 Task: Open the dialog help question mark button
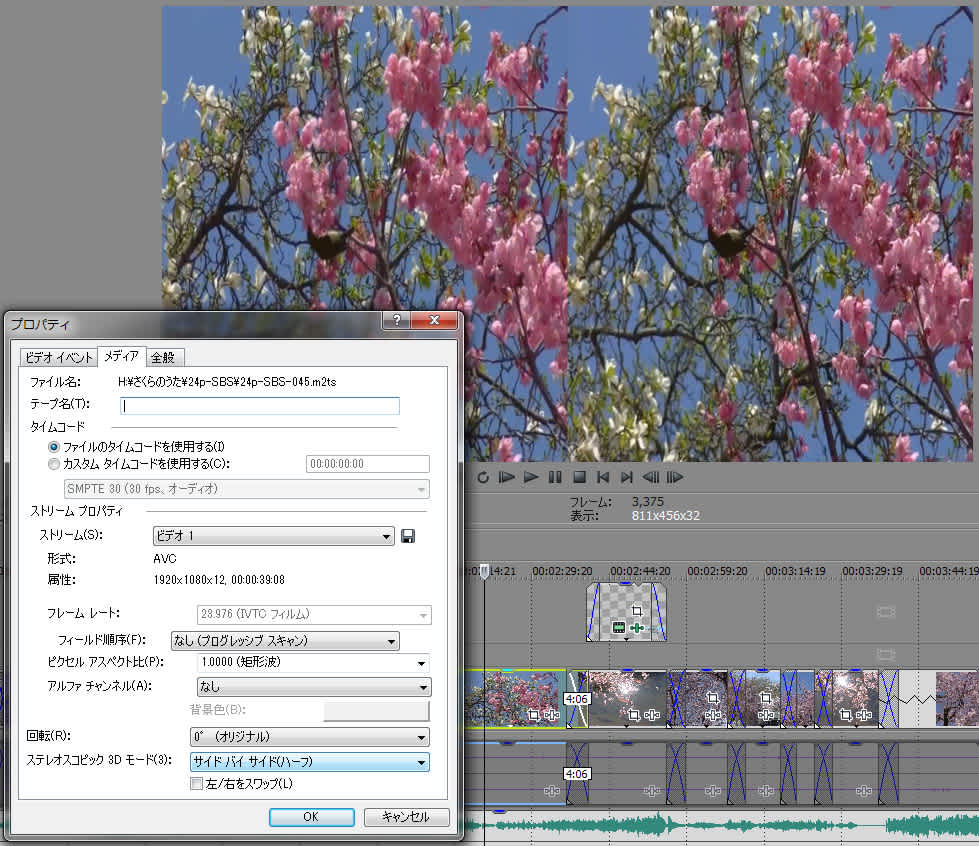pyautogui.click(x=397, y=321)
